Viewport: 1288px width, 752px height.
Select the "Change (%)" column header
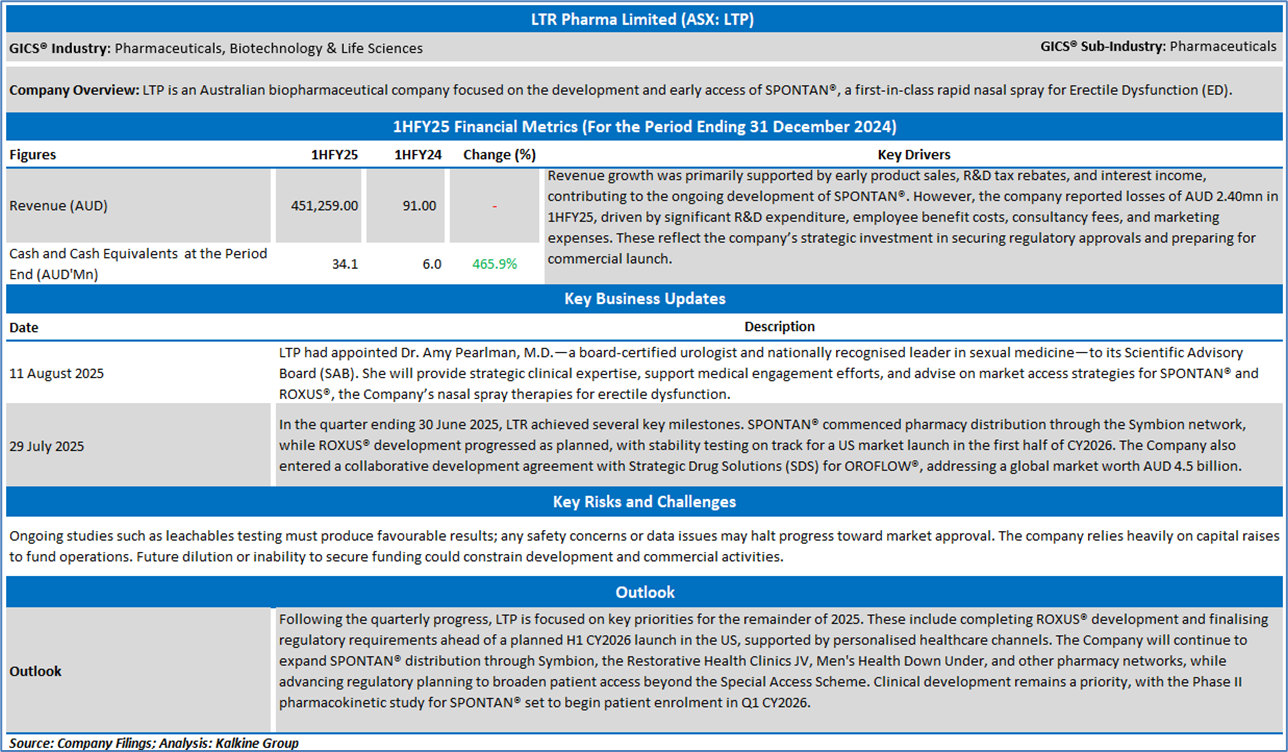(500, 155)
